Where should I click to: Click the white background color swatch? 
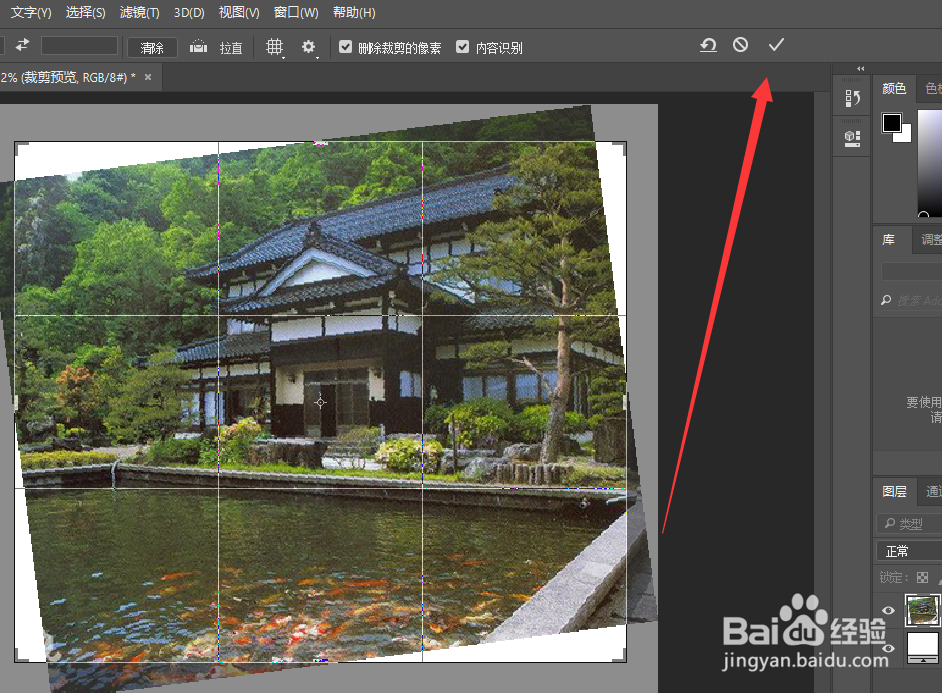(x=904, y=136)
